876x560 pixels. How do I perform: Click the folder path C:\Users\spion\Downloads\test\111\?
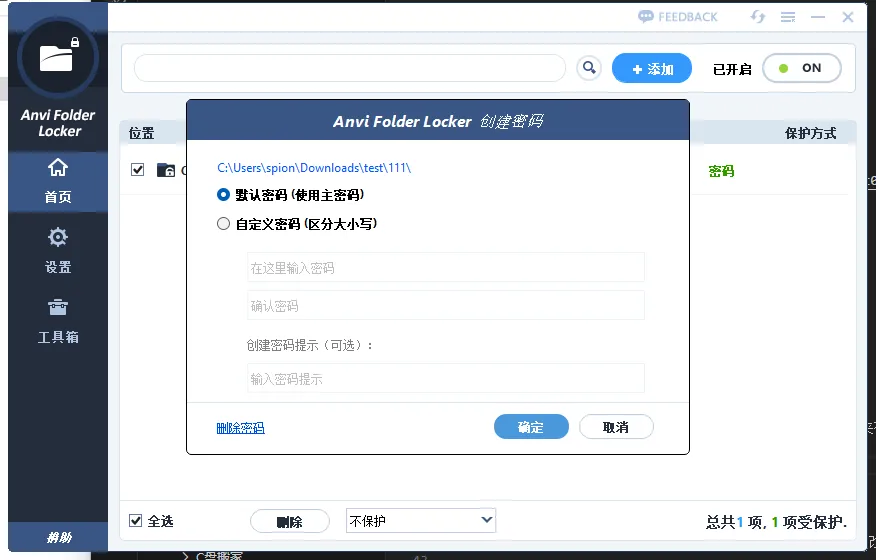[314, 168]
